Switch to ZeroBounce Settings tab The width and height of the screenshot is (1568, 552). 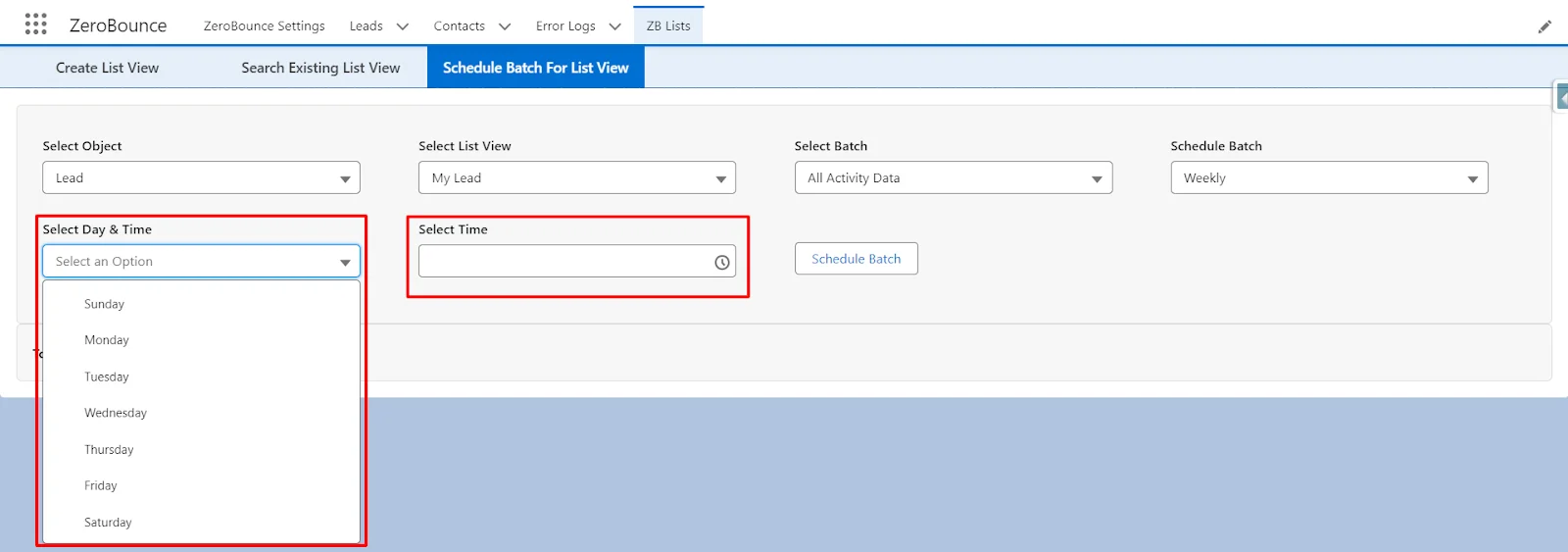(x=264, y=26)
